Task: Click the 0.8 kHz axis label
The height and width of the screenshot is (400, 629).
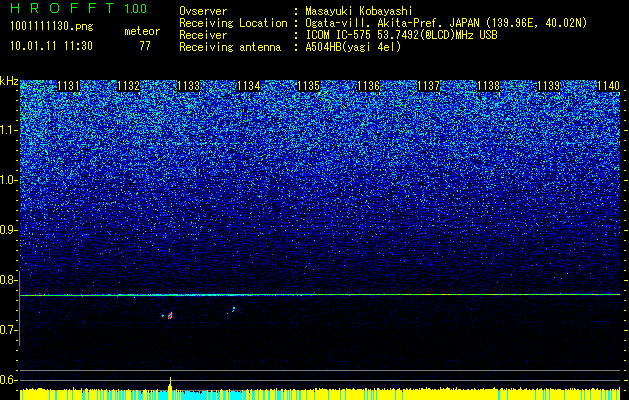Action: (8, 280)
